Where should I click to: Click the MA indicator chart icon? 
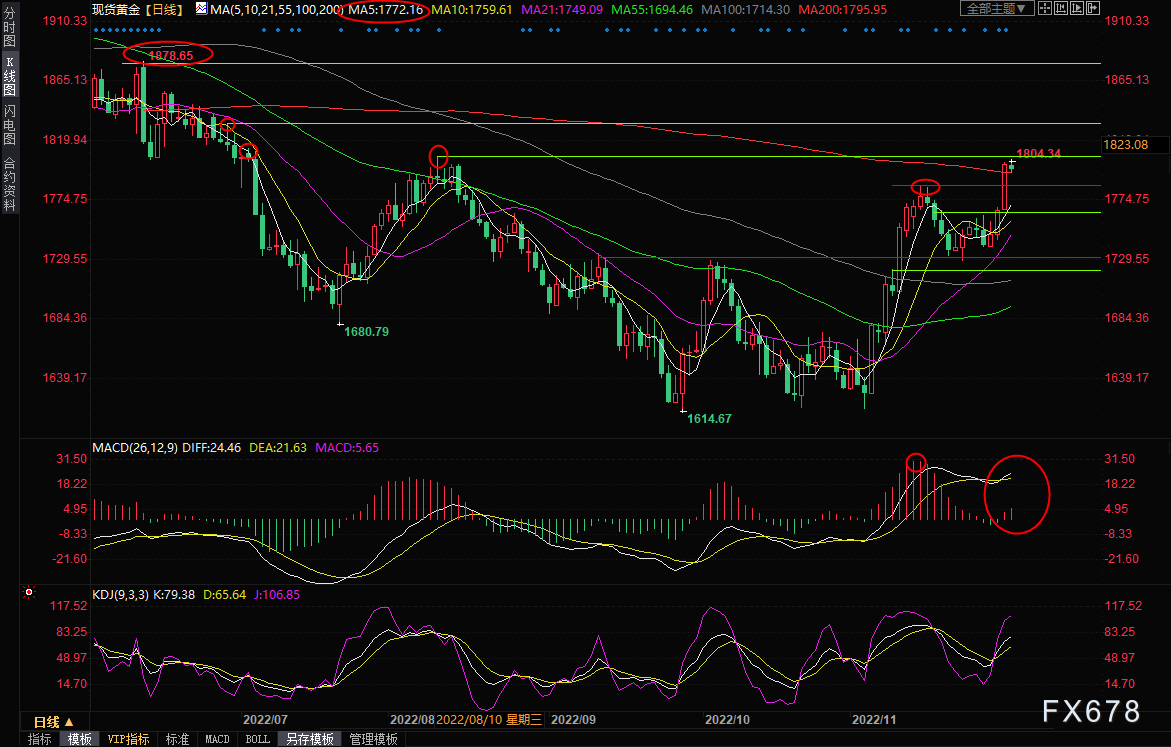click(x=201, y=9)
